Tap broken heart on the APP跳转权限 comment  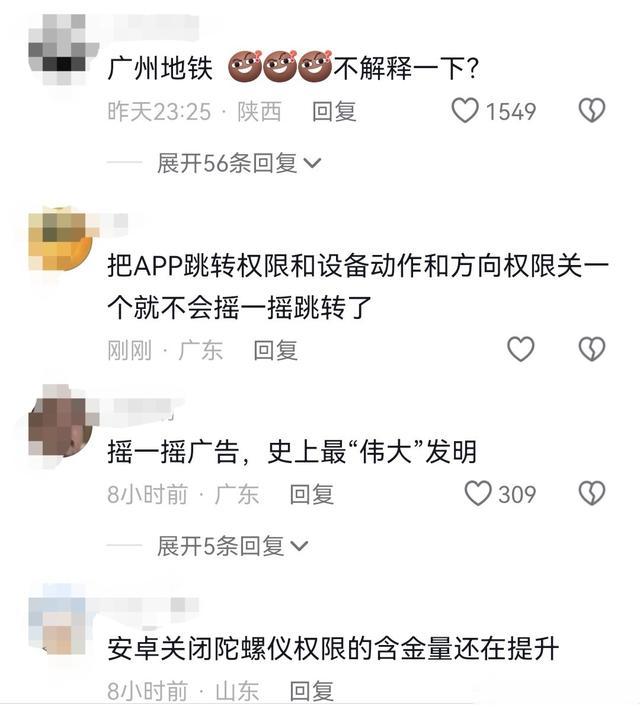(x=591, y=349)
